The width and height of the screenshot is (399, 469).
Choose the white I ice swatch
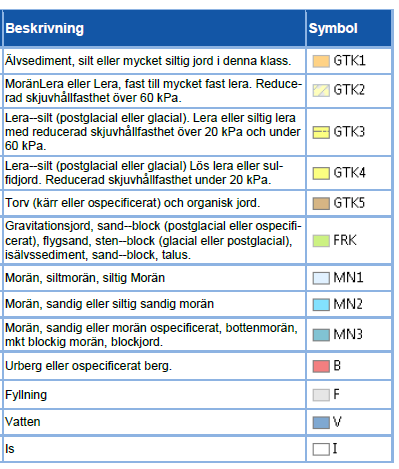pyautogui.click(x=321, y=449)
